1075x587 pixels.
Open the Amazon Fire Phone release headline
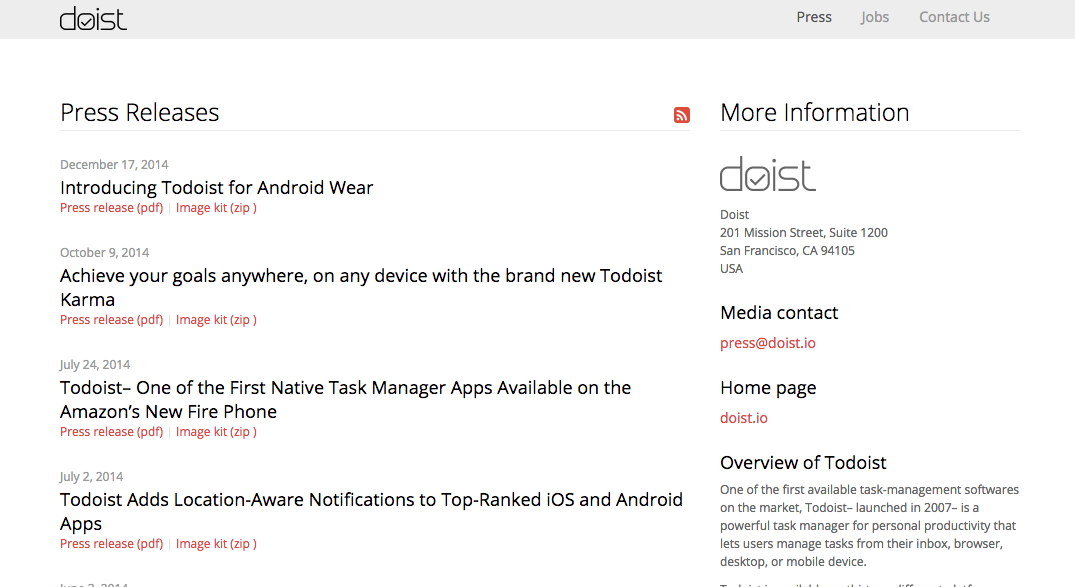[x=346, y=399]
